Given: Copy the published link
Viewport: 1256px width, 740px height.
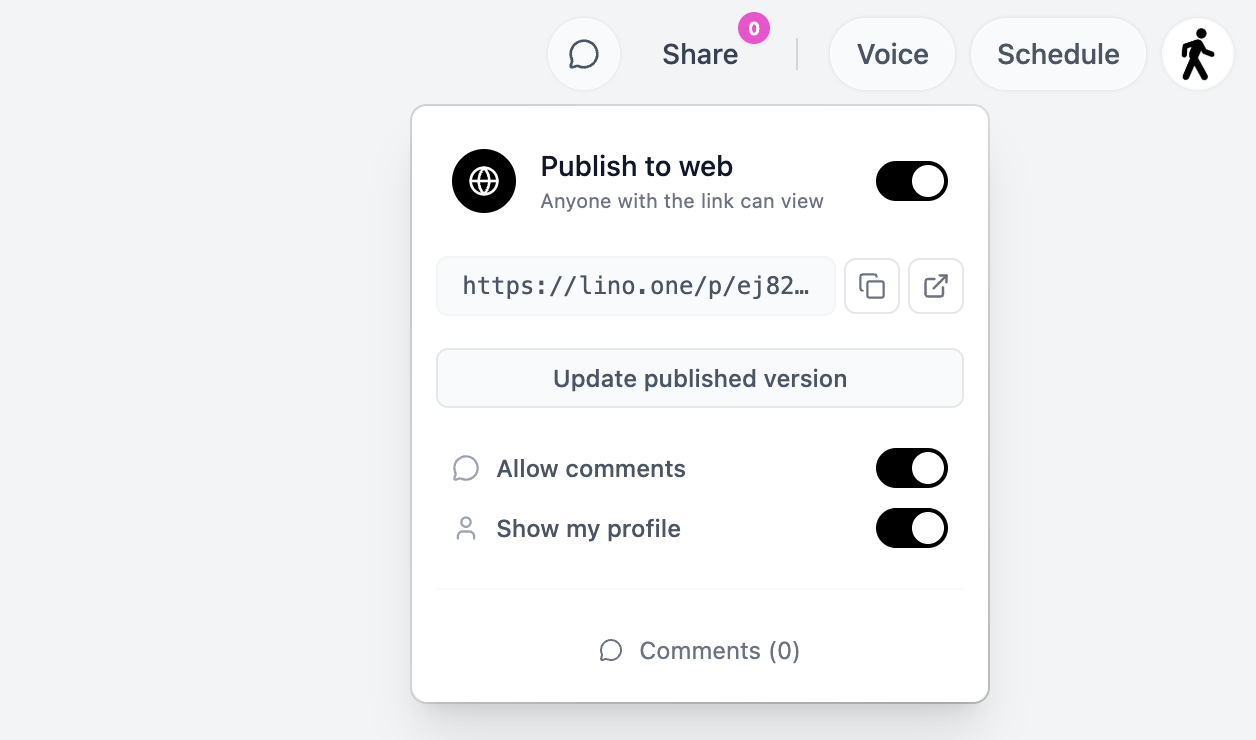Looking at the screenshot, I should click(x=872, y=286).
